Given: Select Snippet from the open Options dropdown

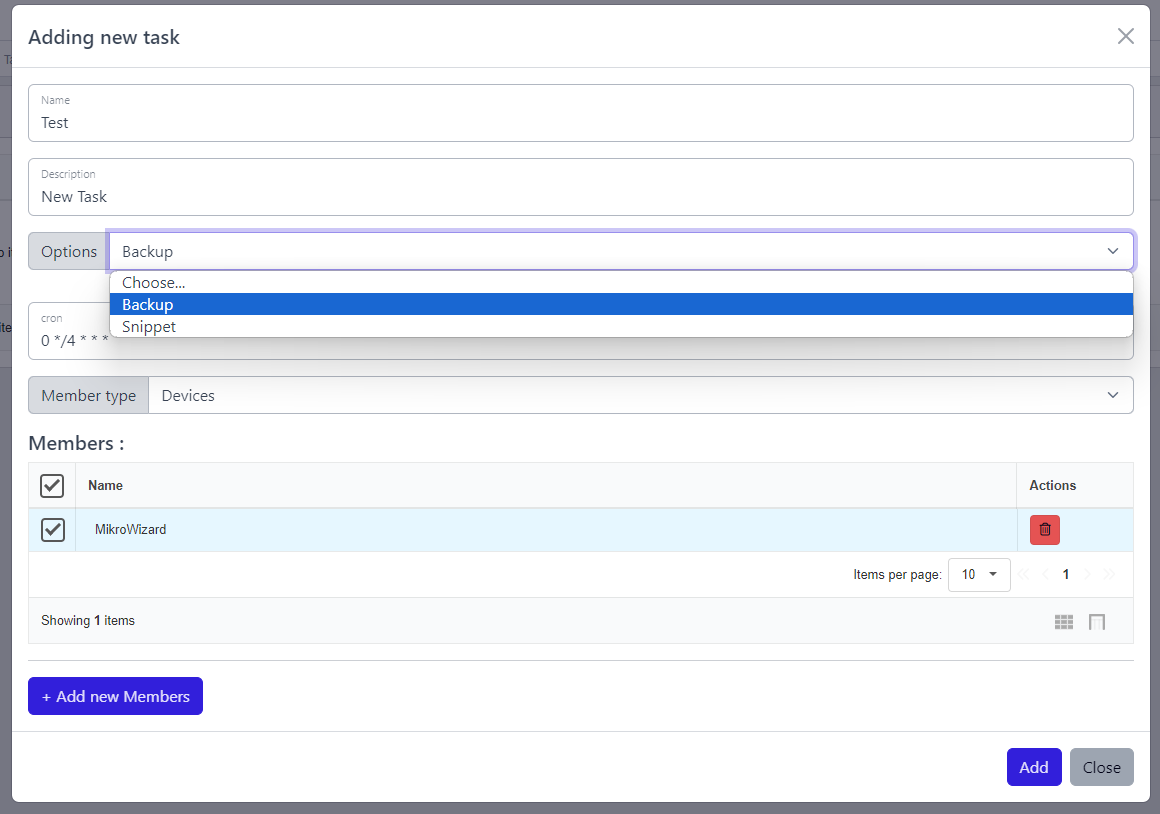Looking at the screenshot, I should point(148,326).
